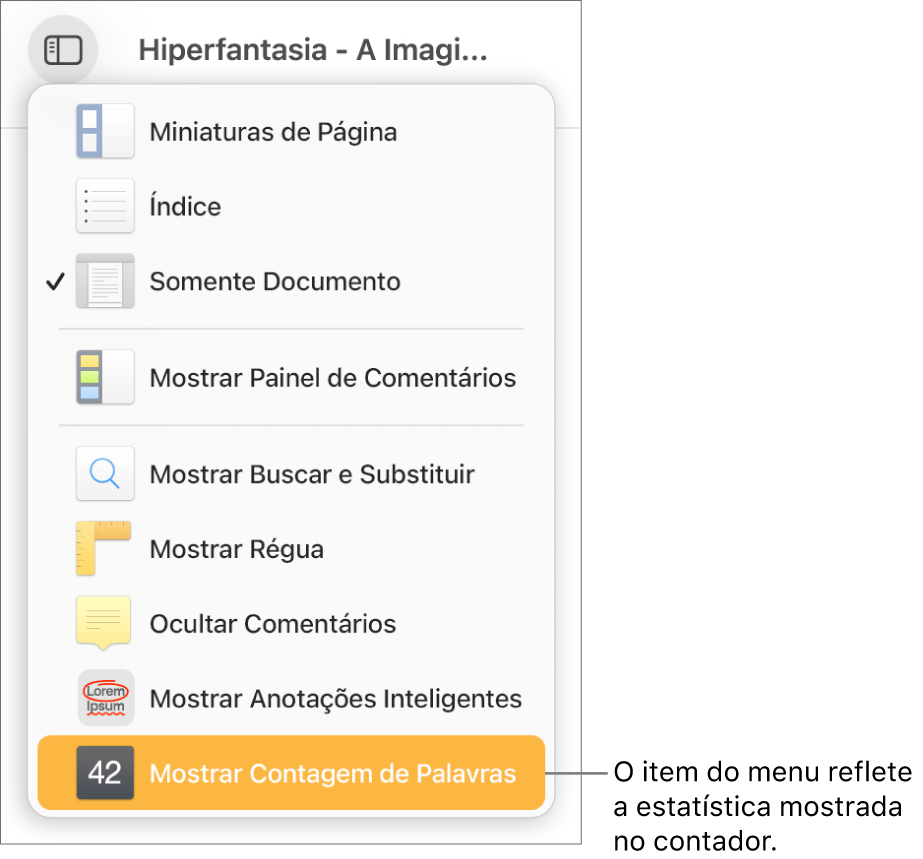
Task: Open the view options dropdown in the toolbar
Action: pyautogui.click(x=62, y=49)
